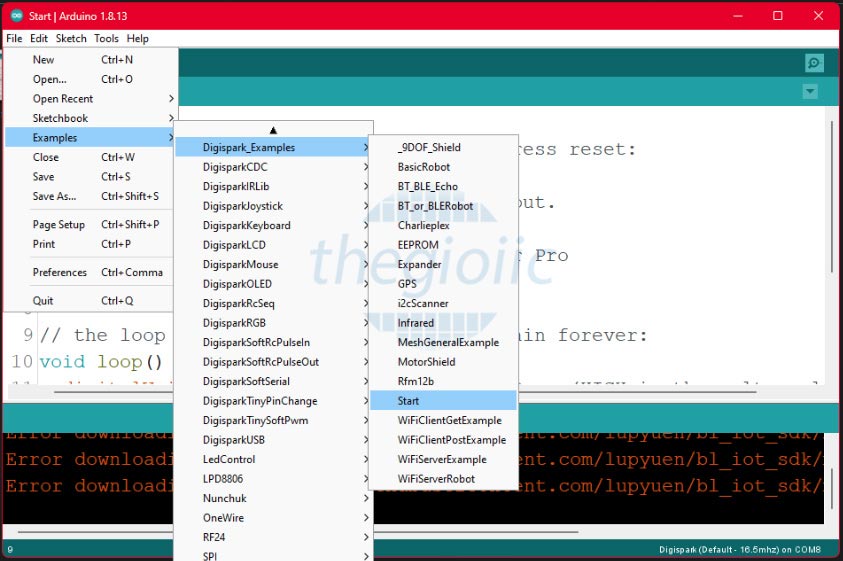Open the MeshGeneralExample sketch
This screenshot has height=561, width=843.
pyautogui.click(x=444, y=342)
